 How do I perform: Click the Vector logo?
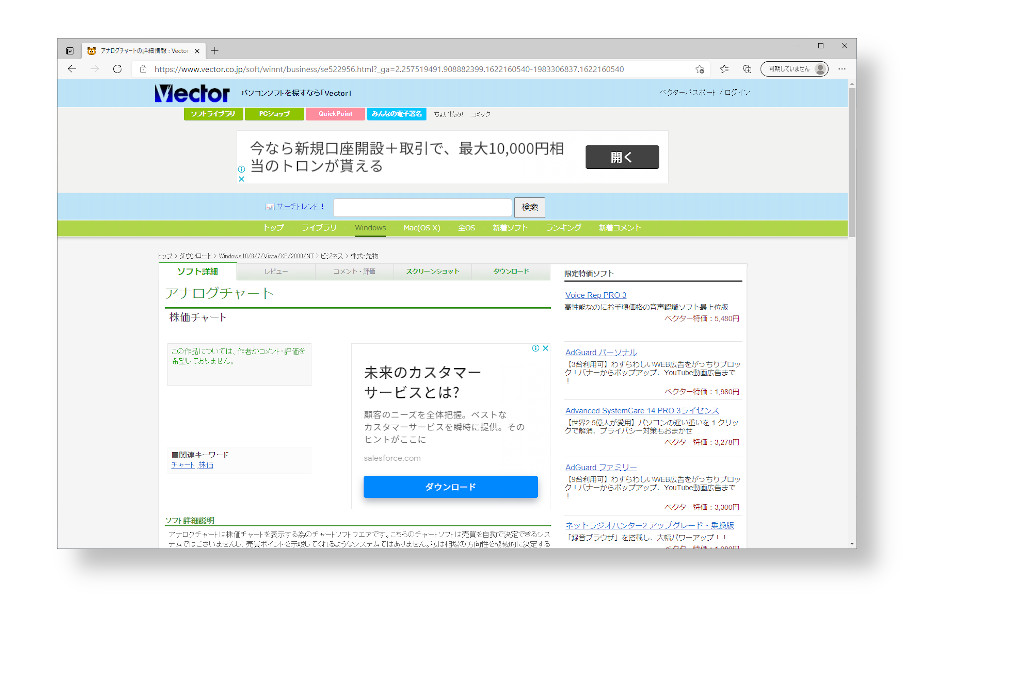point(192,93)
